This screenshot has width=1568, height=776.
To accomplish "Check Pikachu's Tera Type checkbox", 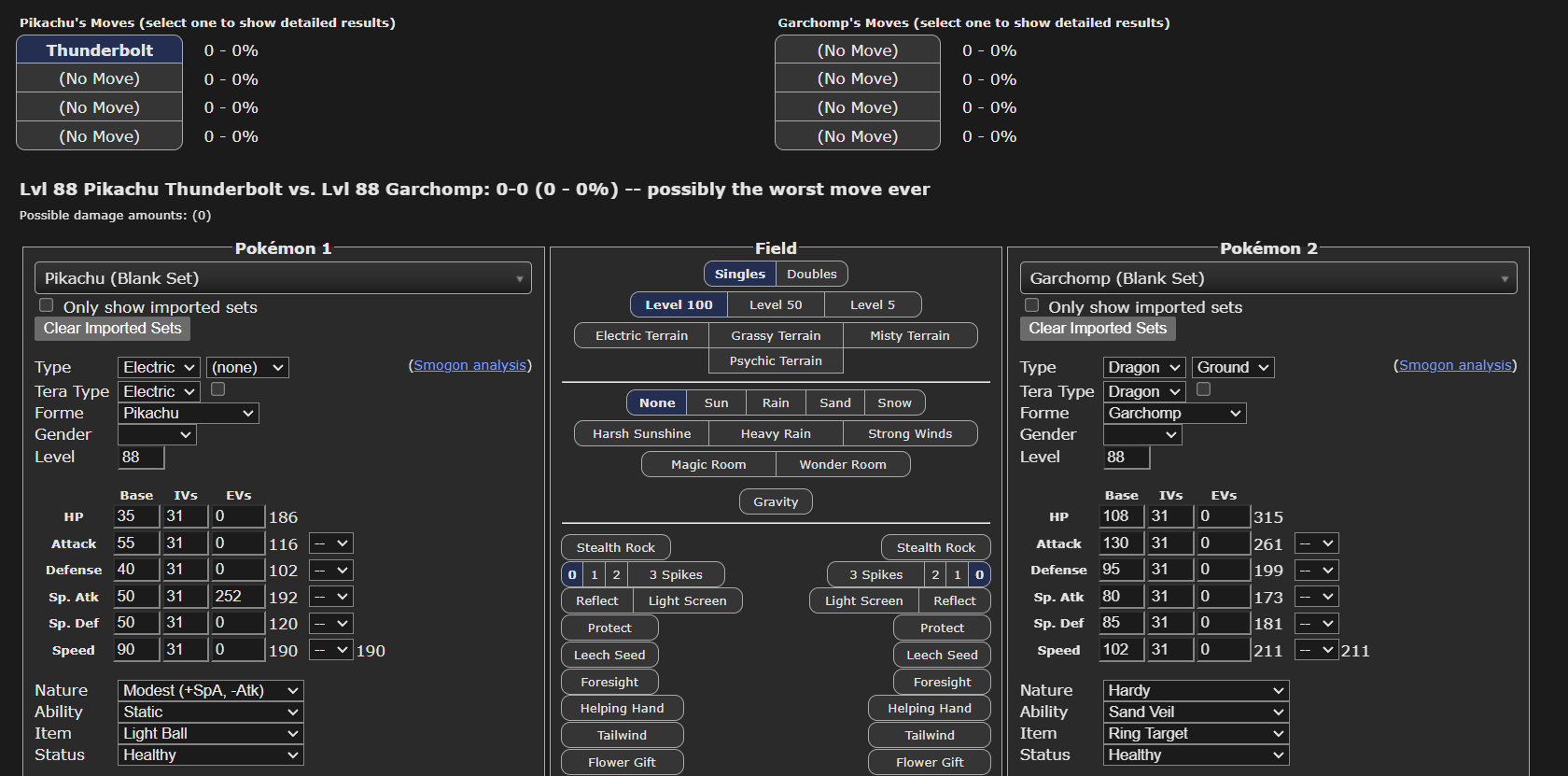I will 218,389.
